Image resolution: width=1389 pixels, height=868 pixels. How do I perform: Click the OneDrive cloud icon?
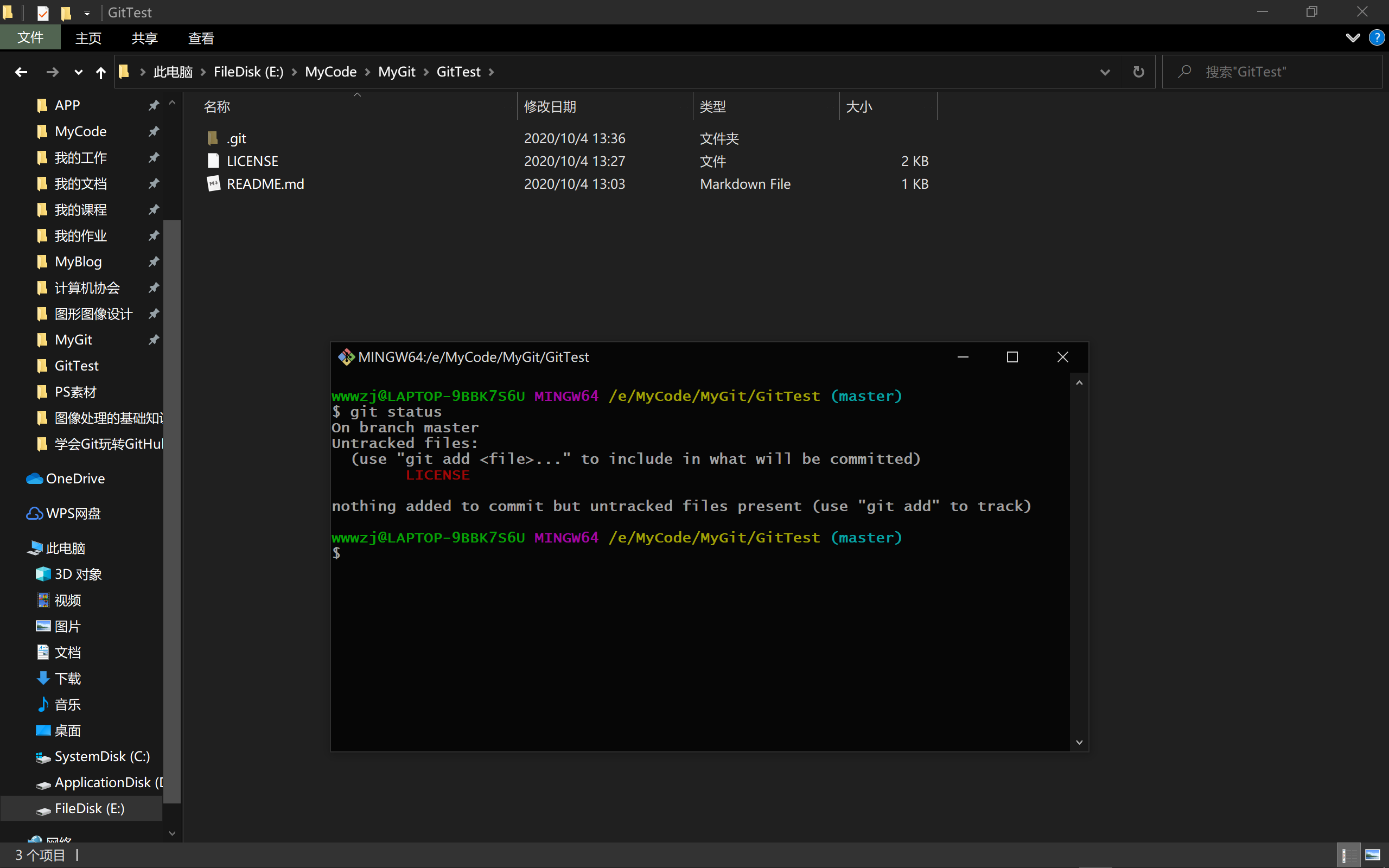point(34,479)
